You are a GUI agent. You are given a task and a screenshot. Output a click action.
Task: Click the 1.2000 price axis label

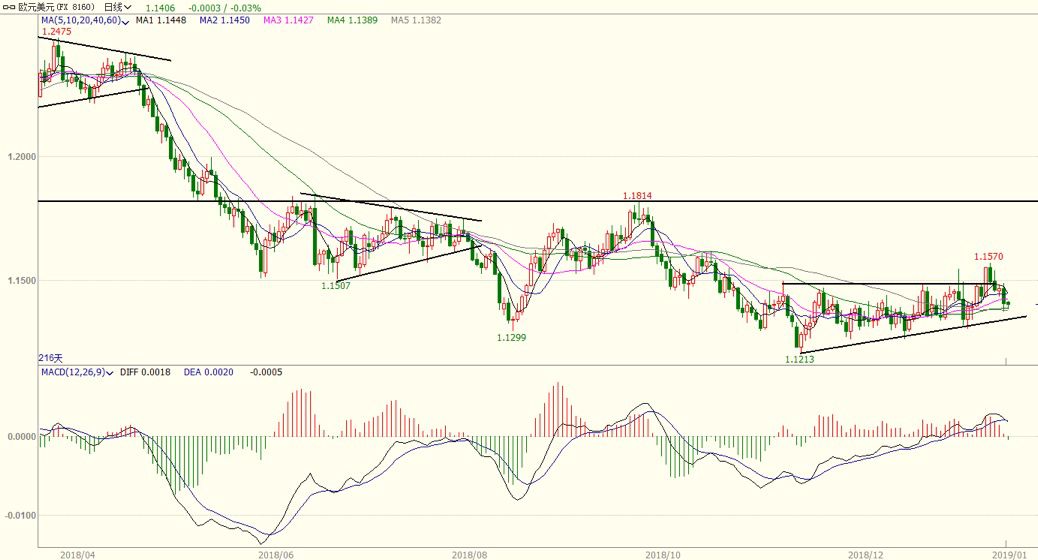tap(21, 157)
